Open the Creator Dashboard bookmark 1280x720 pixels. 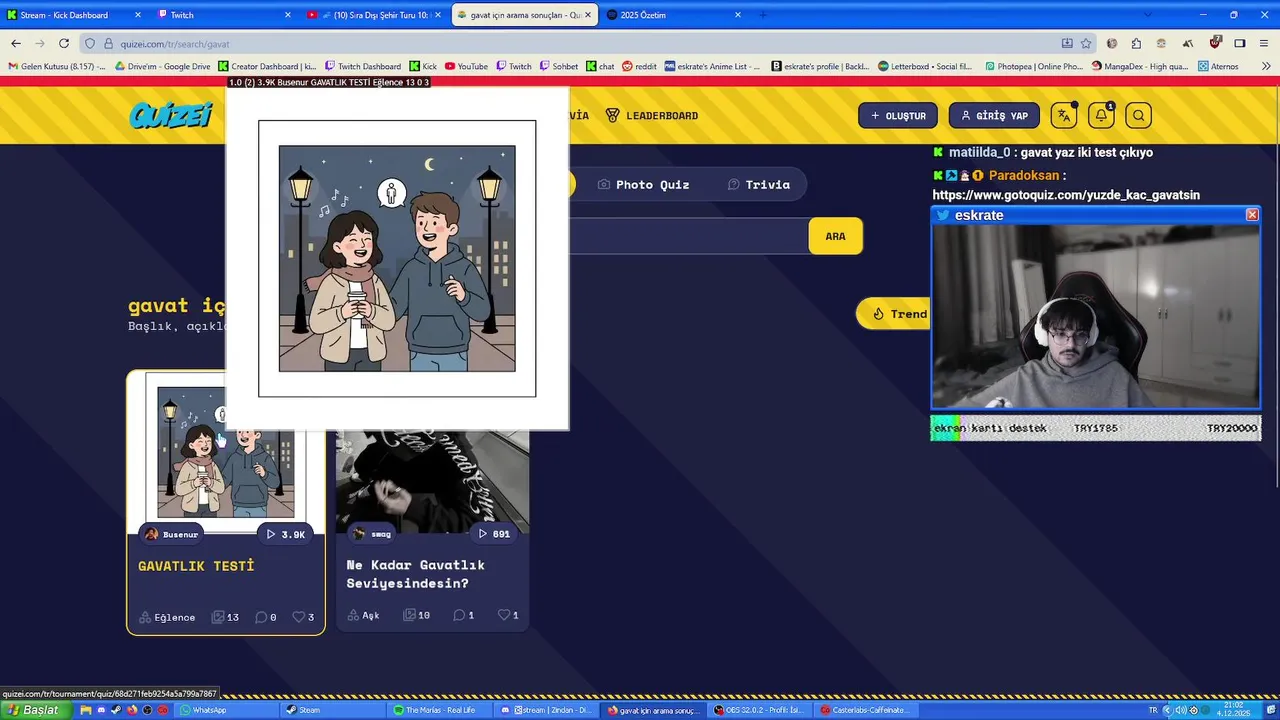pyautogui.click(x=267, y=66)
